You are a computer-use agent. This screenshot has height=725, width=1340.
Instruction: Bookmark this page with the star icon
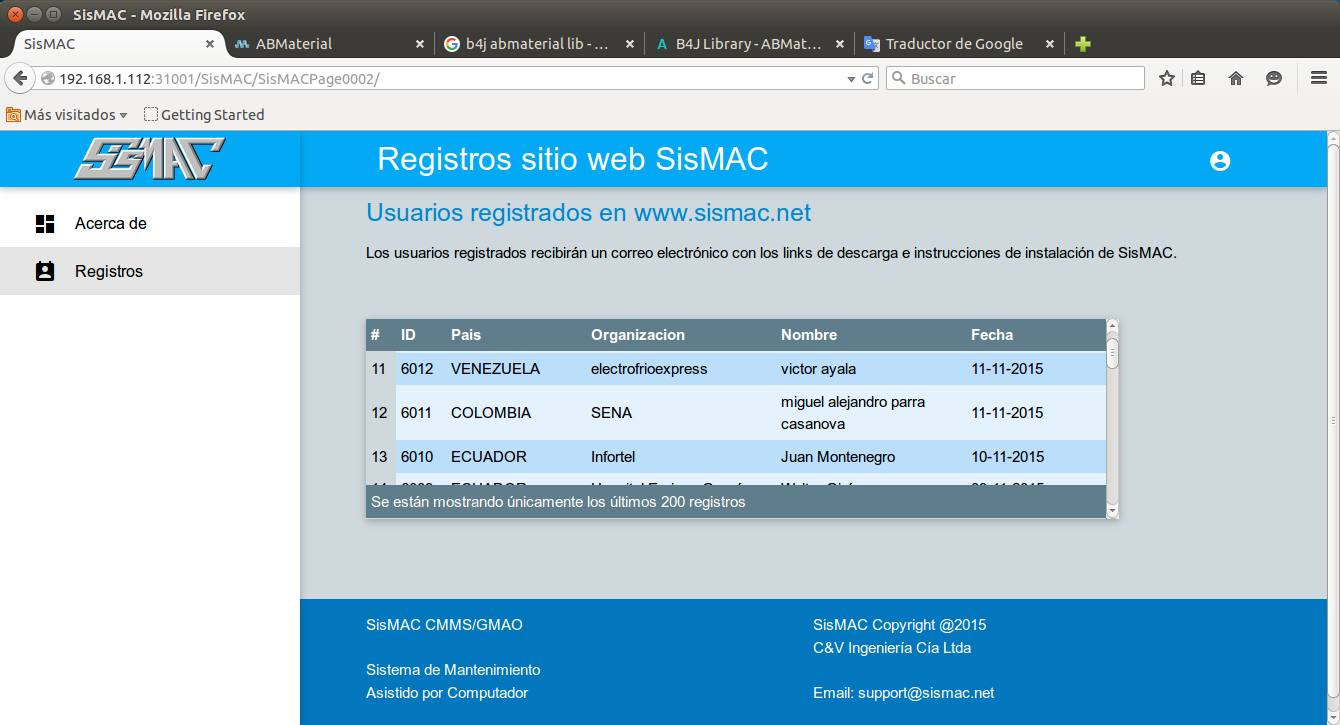[x=1166, y=78]
